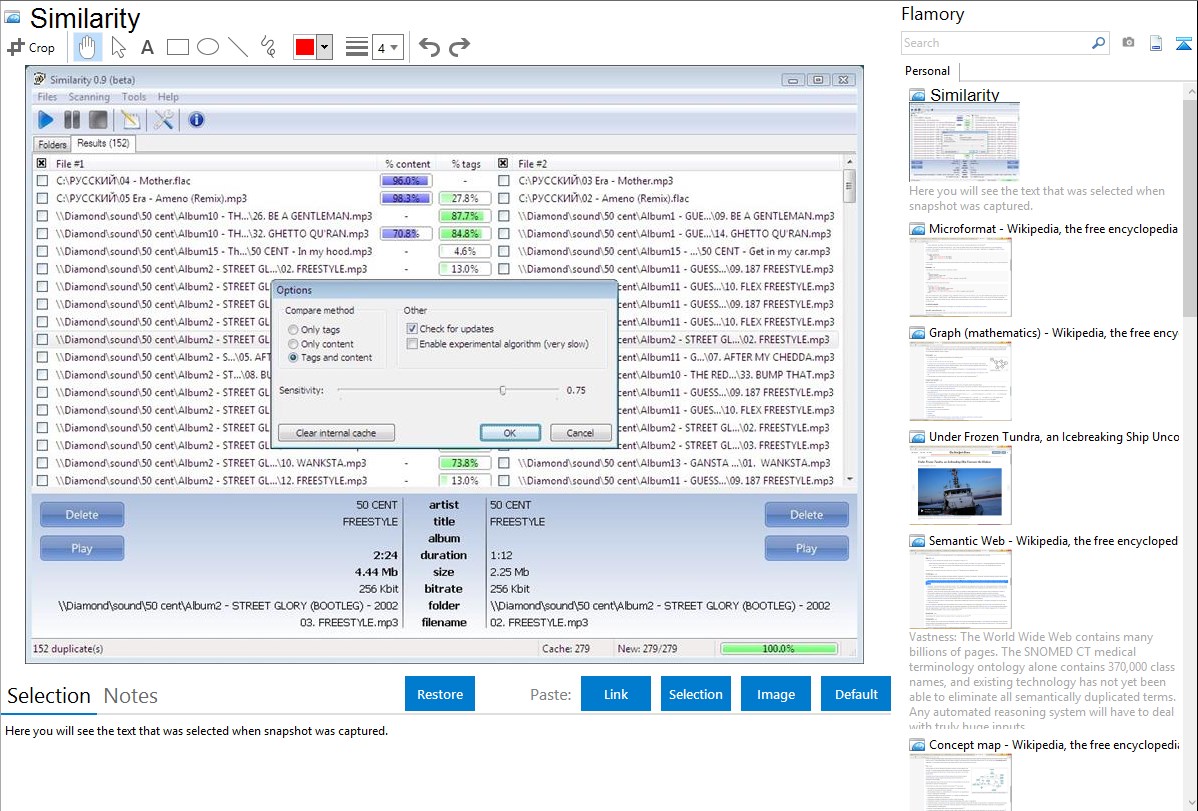The height and width of the screenshot is (811, 1198).
Task: Select the straight line tool
Action: coord(238,47)
